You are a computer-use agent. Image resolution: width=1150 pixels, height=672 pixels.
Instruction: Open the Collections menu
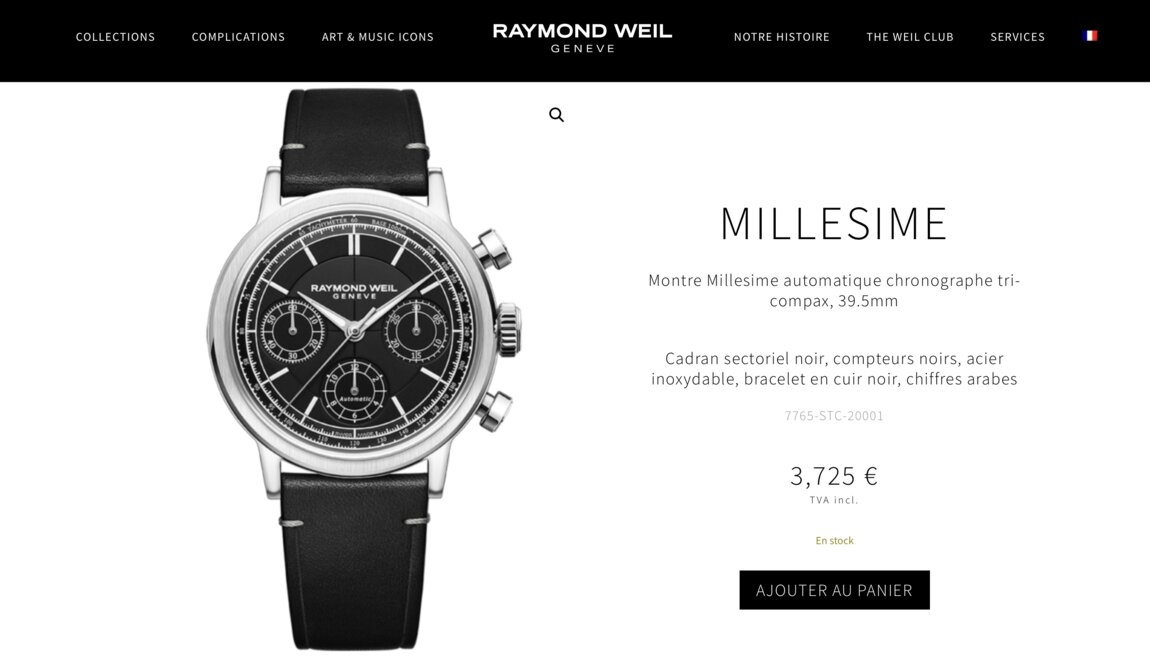point(115,37)
